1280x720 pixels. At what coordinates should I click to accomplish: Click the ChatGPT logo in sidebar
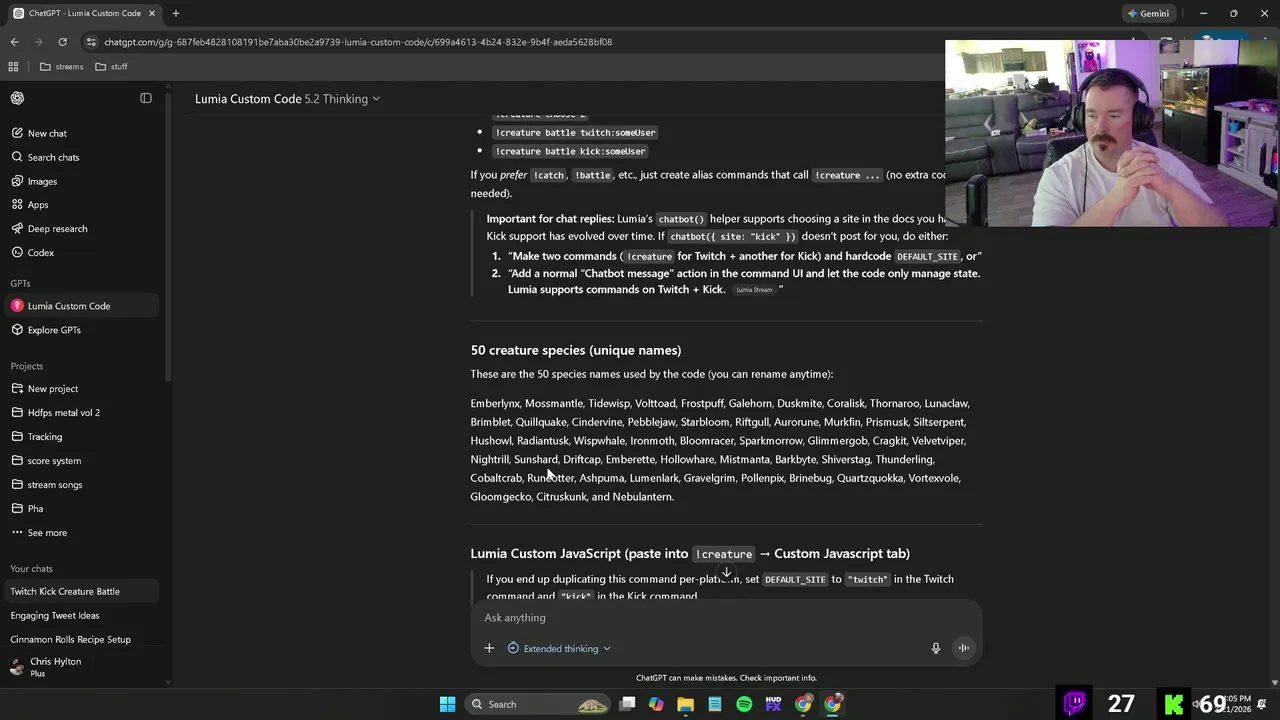pos(17,98)
